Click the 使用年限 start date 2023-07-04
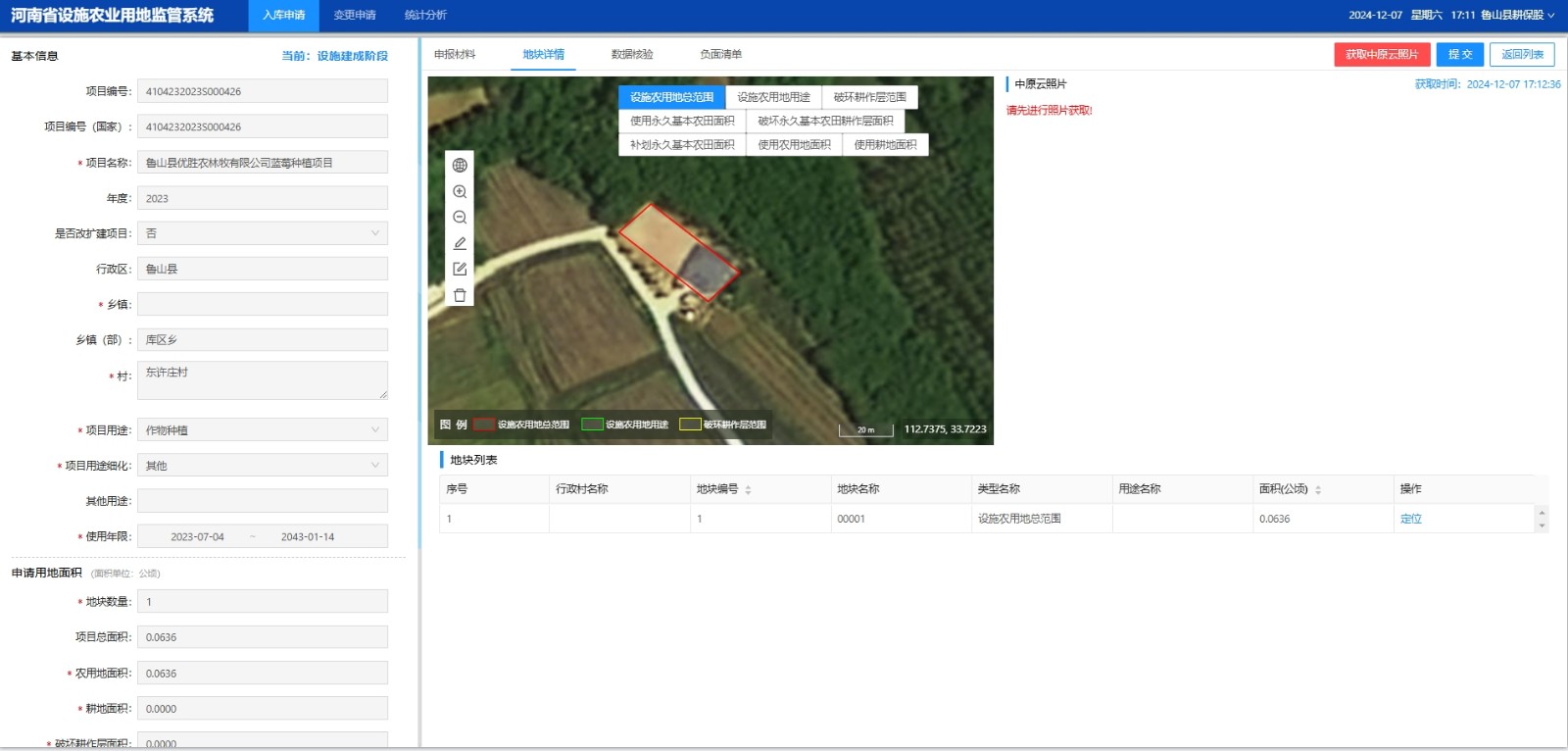The width and height of the screenshot is (1568, 751). [197, 536]
